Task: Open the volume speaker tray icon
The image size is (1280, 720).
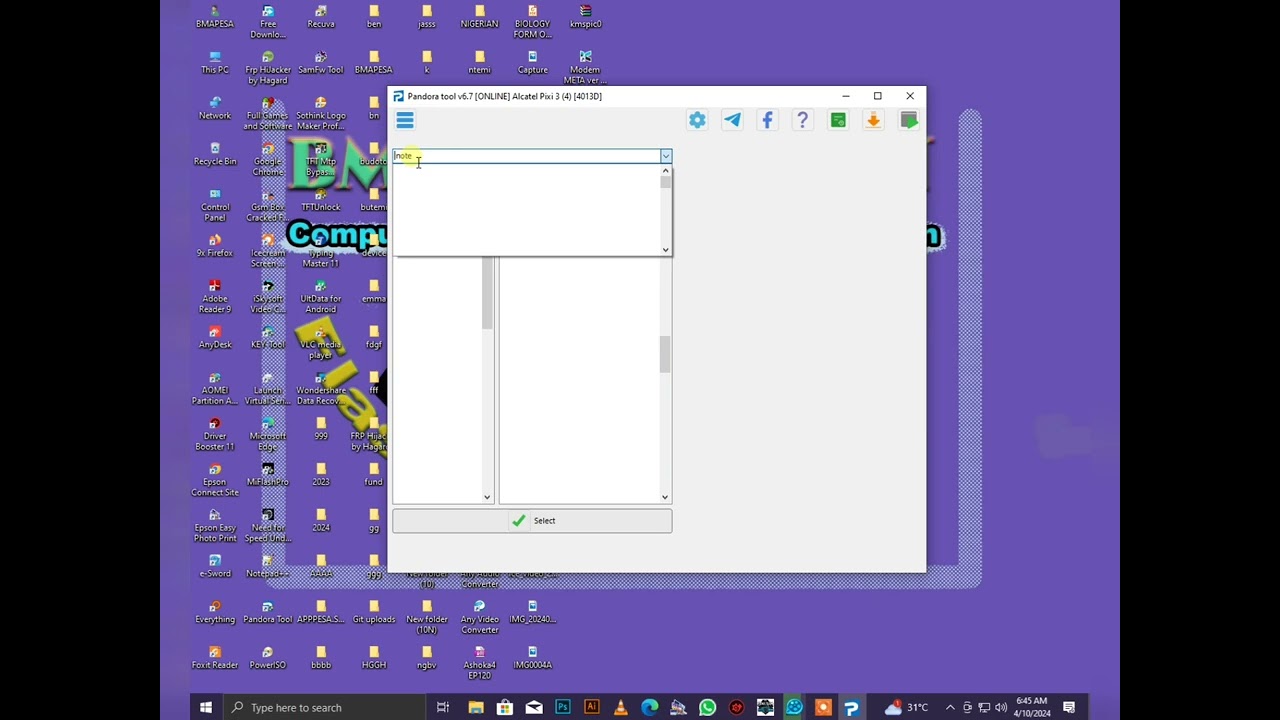Action: tap(1001, 708)
